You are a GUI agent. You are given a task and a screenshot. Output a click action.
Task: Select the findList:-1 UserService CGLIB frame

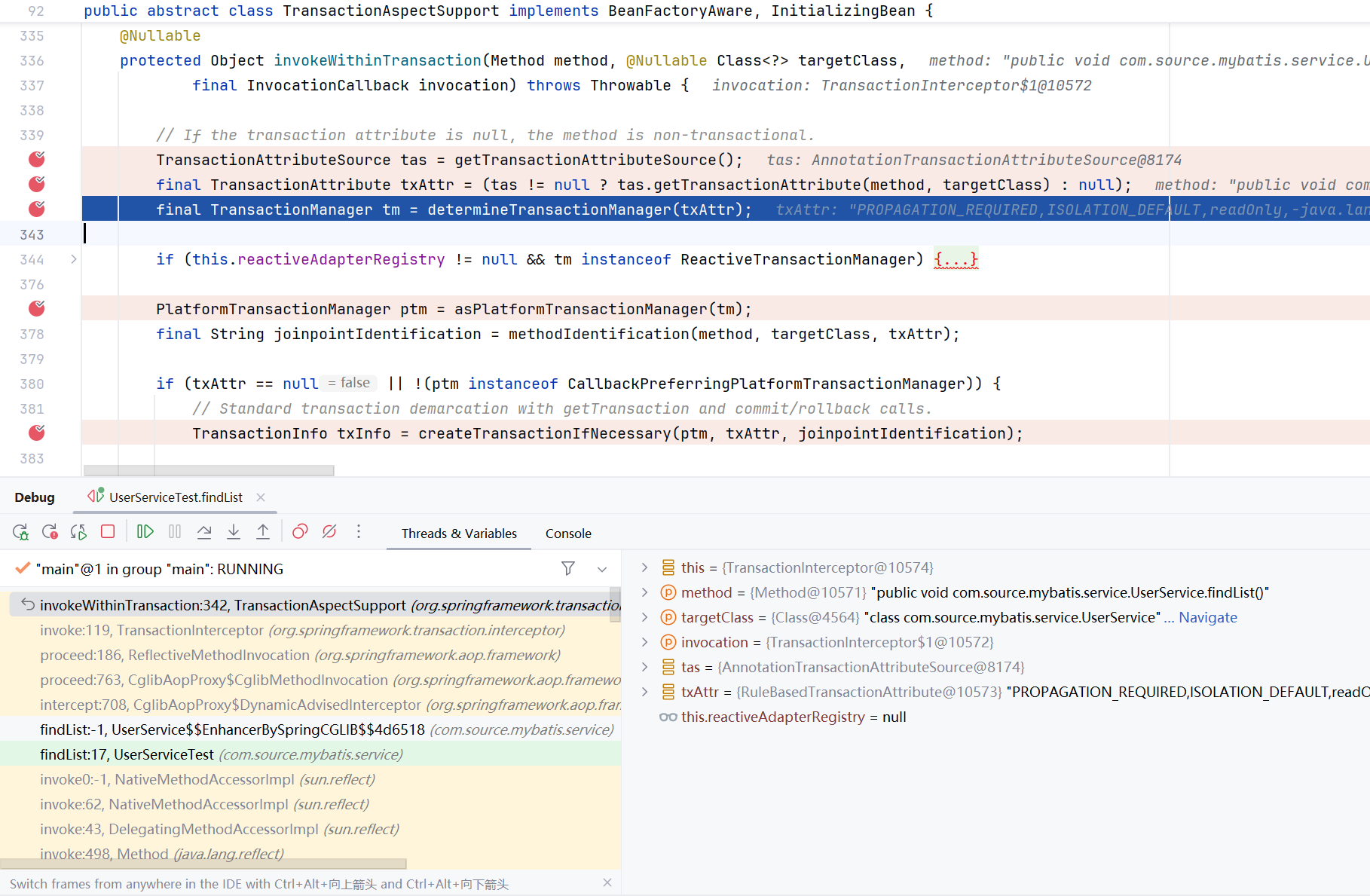[310, 729]
